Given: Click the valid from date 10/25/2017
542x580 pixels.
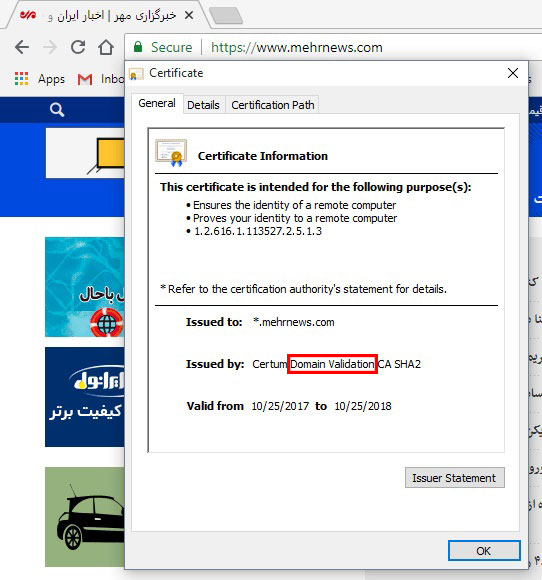Looking at the screenshot, I should click(280, 406).
